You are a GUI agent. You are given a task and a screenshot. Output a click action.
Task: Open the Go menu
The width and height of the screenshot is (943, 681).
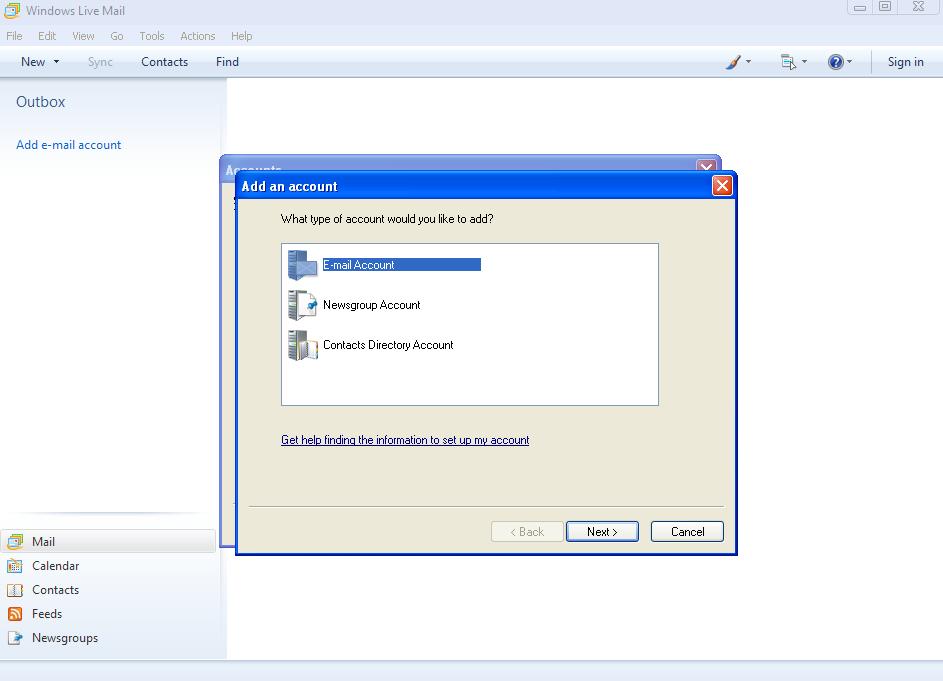[117, 36]
